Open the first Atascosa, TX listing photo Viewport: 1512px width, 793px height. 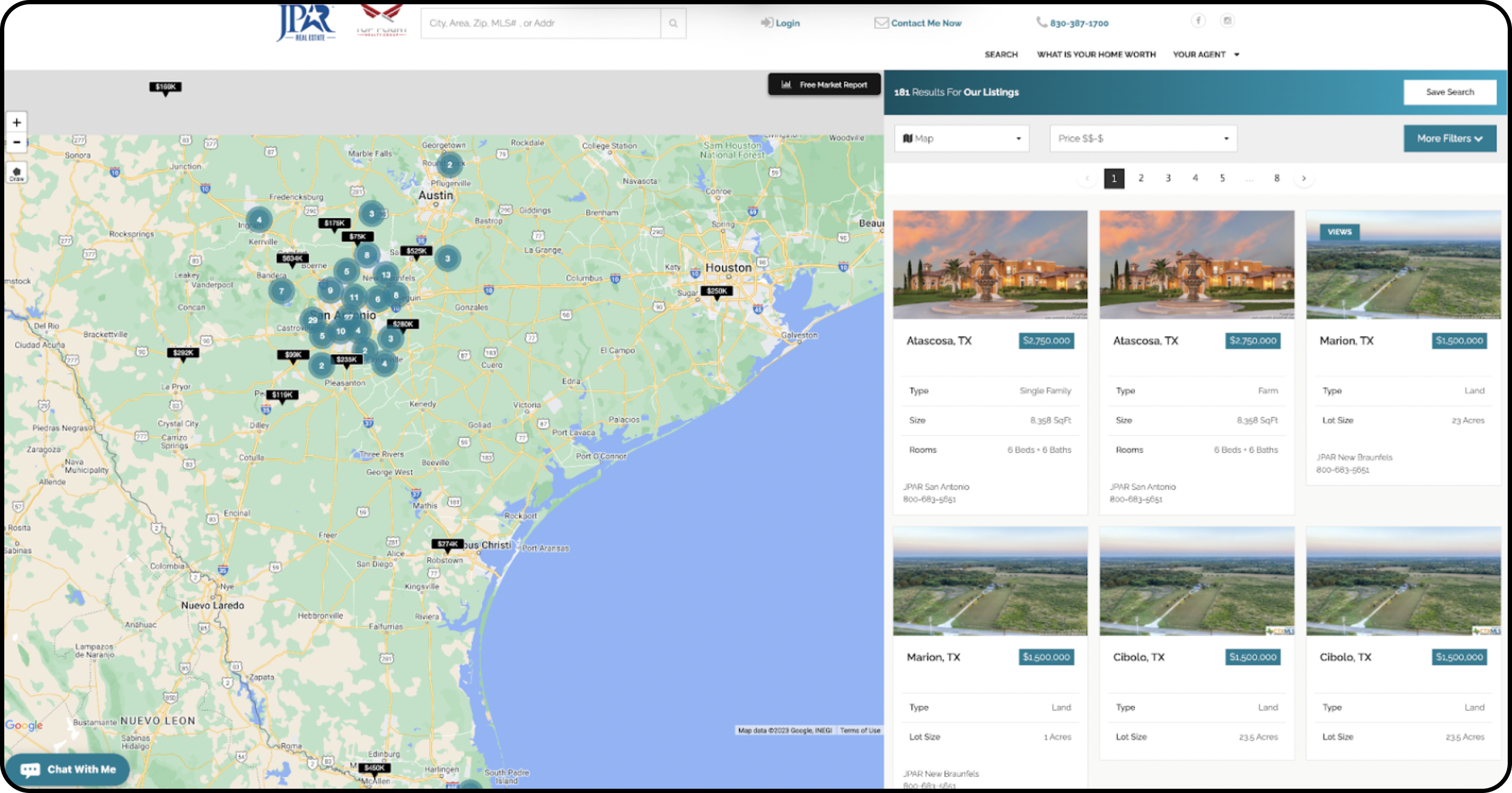[x=990, y=265]
